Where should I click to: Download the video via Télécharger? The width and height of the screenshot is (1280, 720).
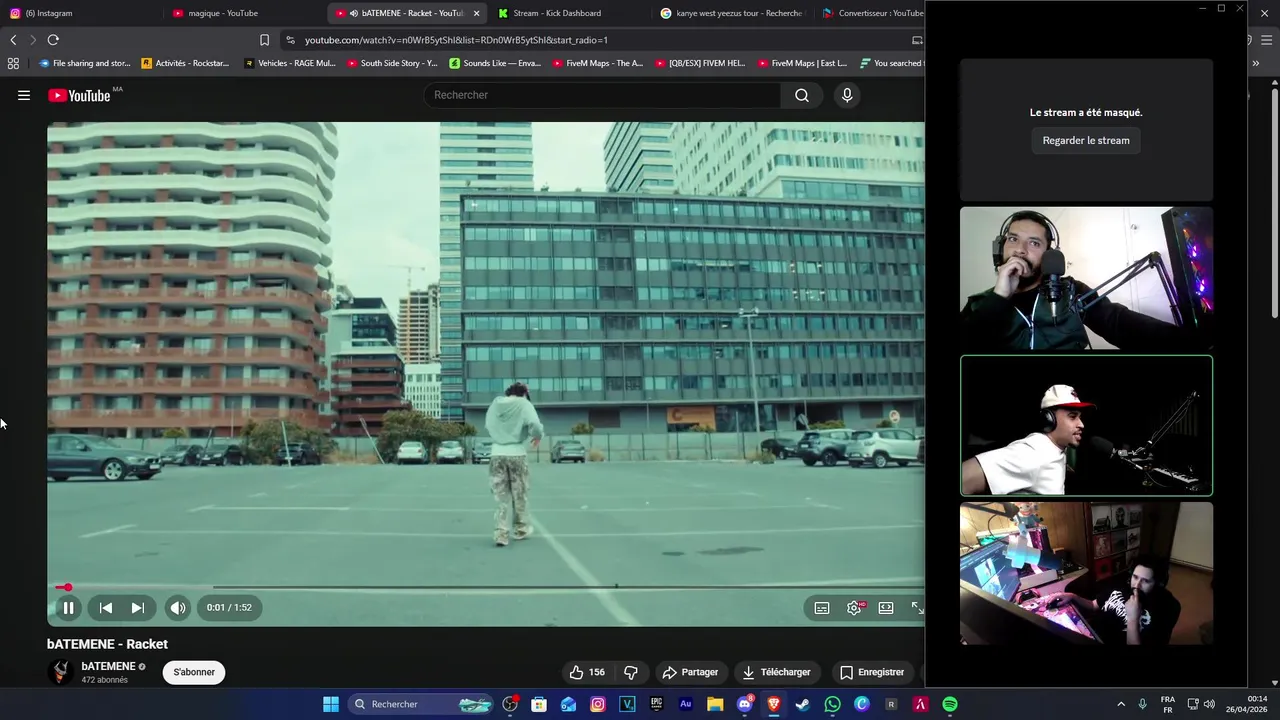coord(777,672)
